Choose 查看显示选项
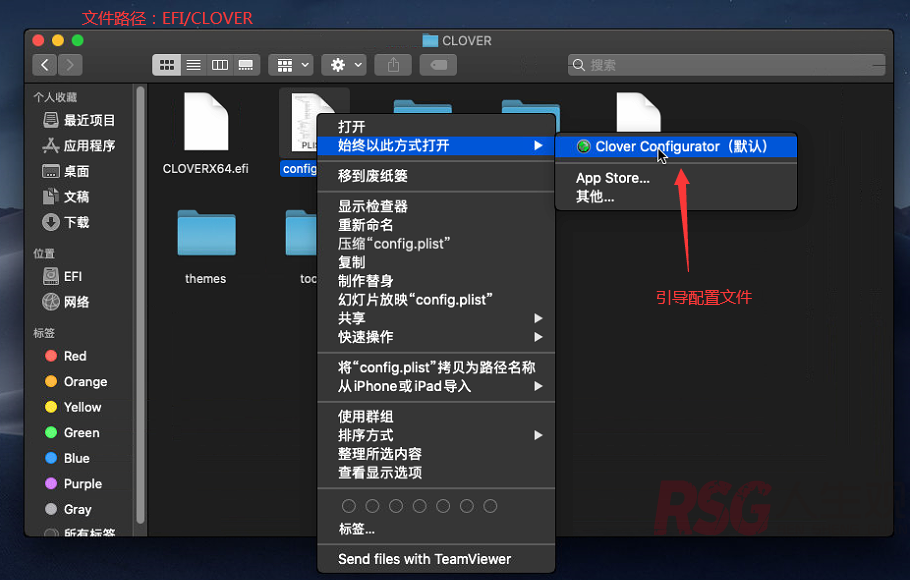This screenshot has height=580, width=910. click(436, 473)
